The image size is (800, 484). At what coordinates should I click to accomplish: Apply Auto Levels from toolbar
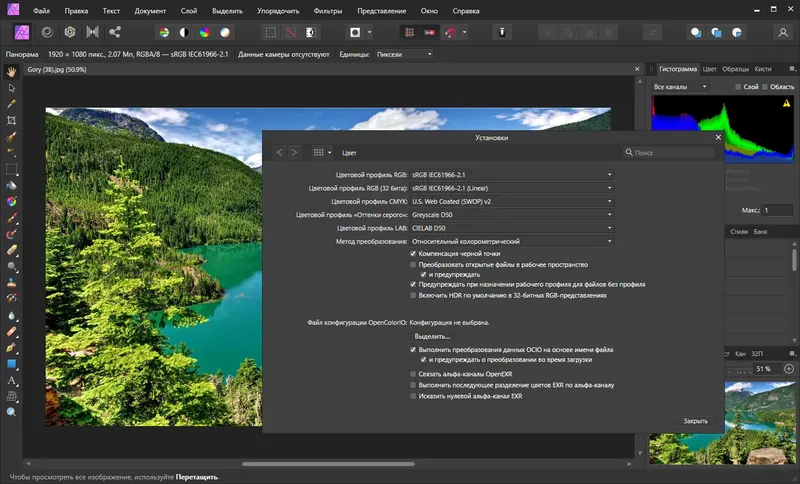pyautogui.click(x=164, y=33)
